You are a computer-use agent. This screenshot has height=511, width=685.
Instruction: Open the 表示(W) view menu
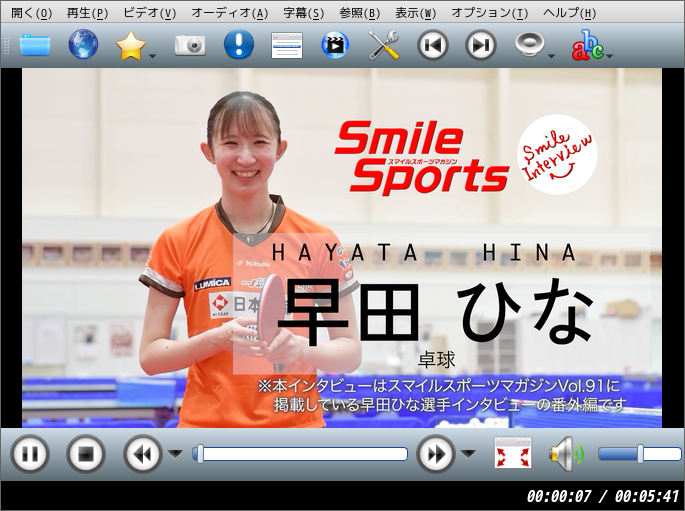coord(415,13)
